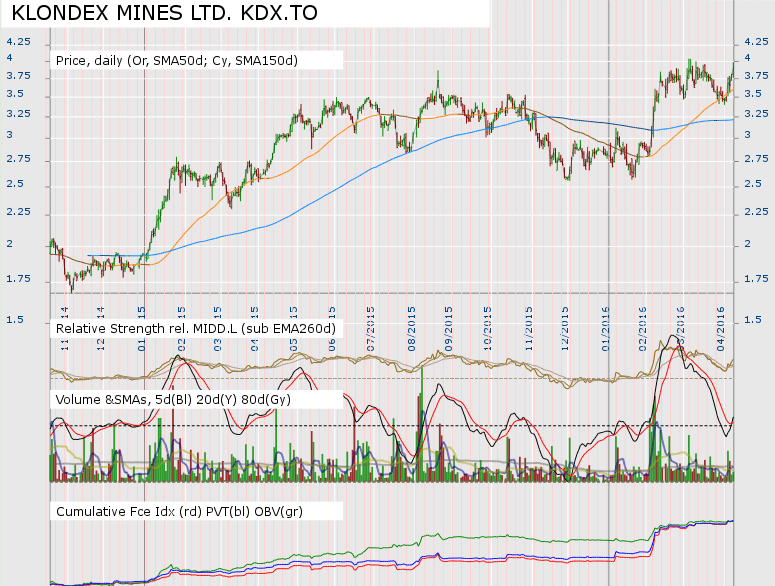Click the 4.25 value on the right price axis
Screen dimensions: 775x586
pyautogui.click(x=756, y=42)
